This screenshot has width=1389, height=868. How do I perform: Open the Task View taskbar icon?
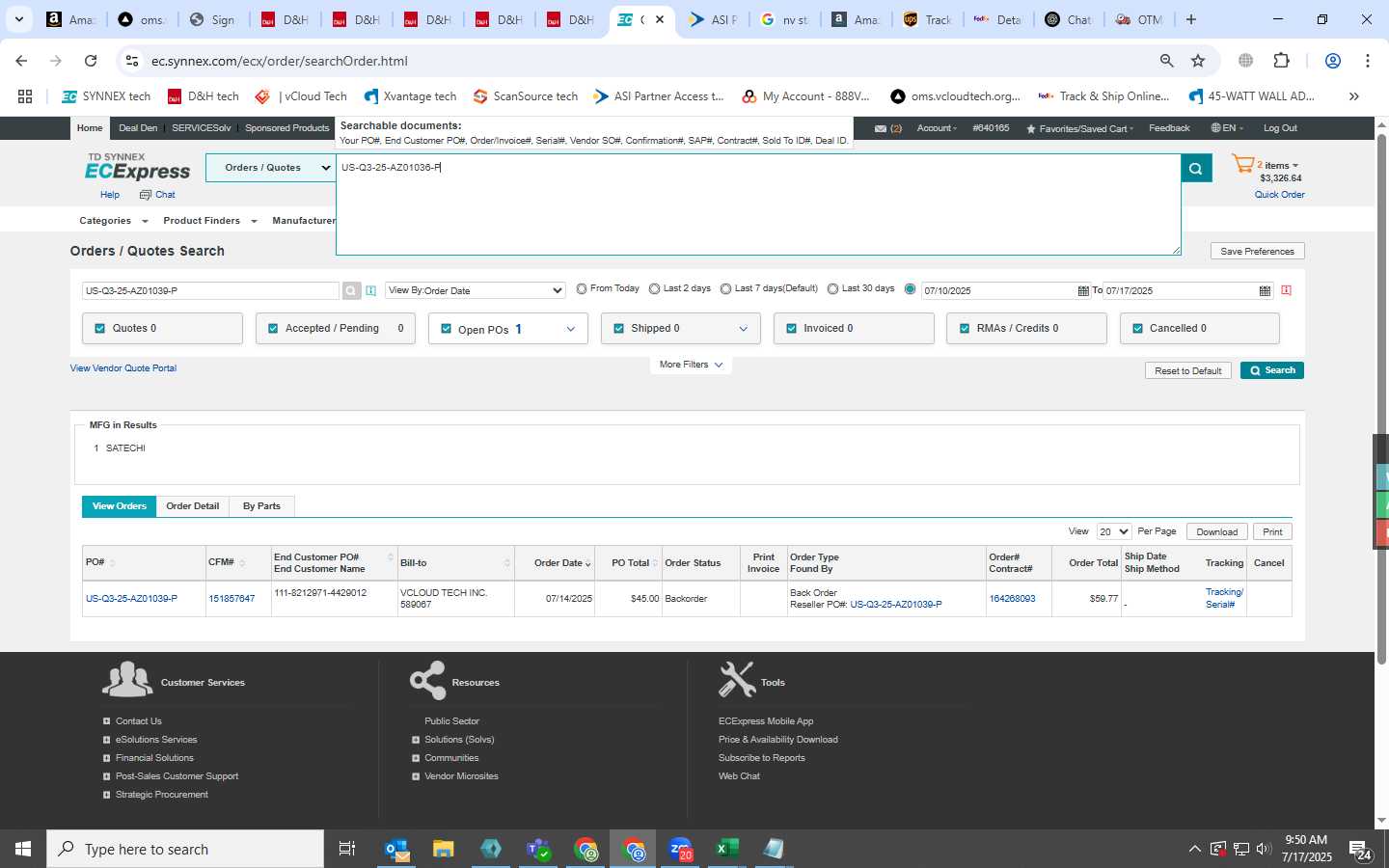click(347, 849)
